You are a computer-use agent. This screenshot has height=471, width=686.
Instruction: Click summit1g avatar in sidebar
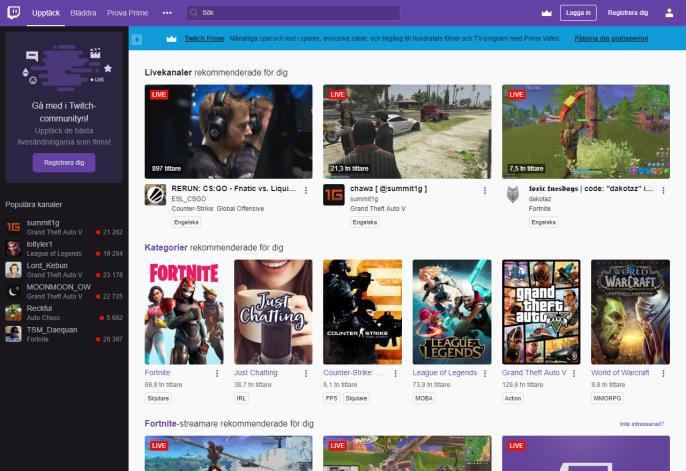[13, 227]
